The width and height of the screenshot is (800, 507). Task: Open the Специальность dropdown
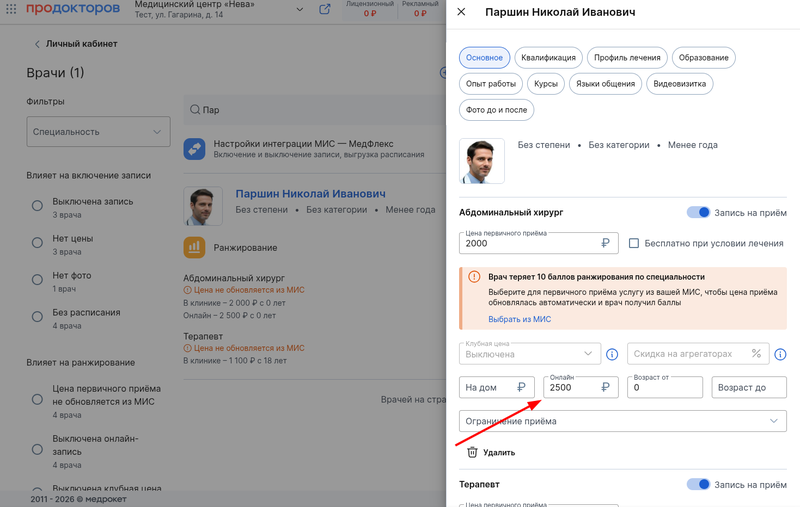98,132
